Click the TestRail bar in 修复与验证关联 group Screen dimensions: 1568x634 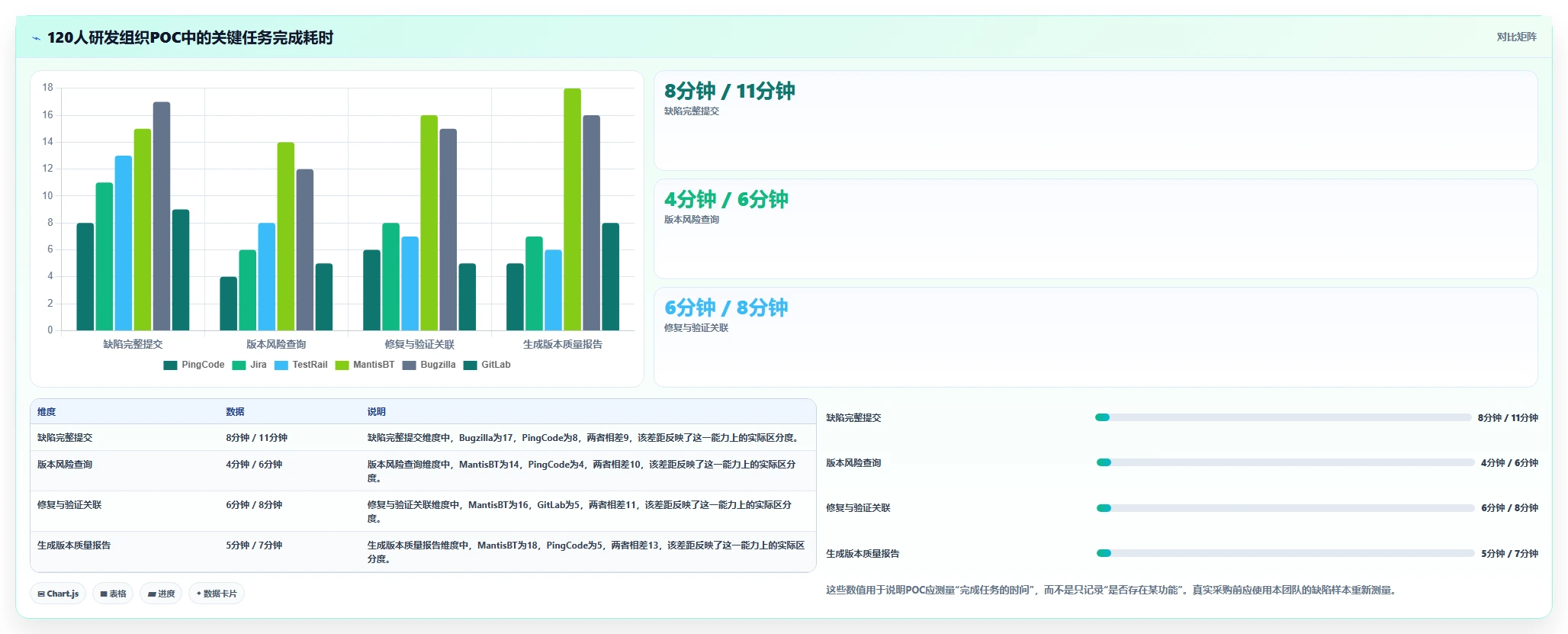(410, 283)
